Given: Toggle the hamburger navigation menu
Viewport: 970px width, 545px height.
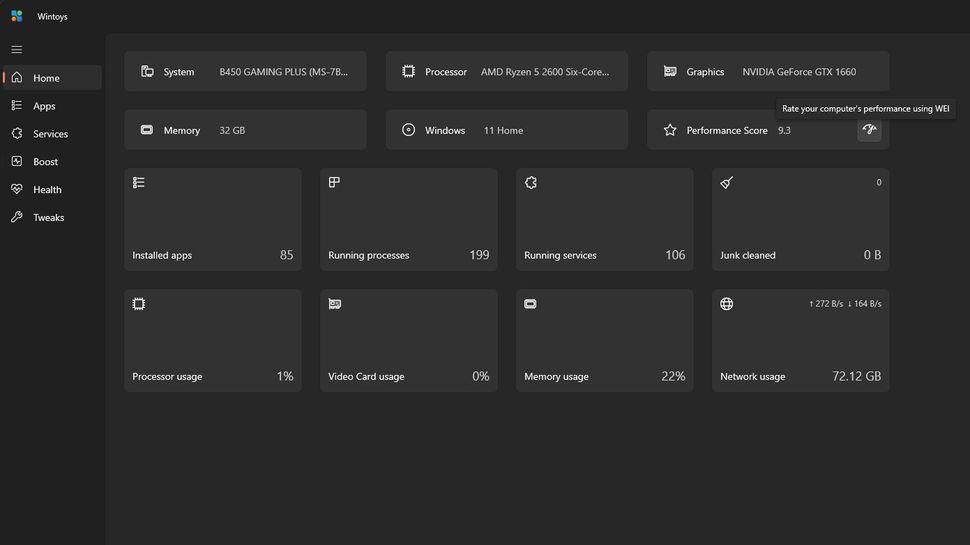Looking at the screenshot, I should pyautogui.click(x=17, y=49).
